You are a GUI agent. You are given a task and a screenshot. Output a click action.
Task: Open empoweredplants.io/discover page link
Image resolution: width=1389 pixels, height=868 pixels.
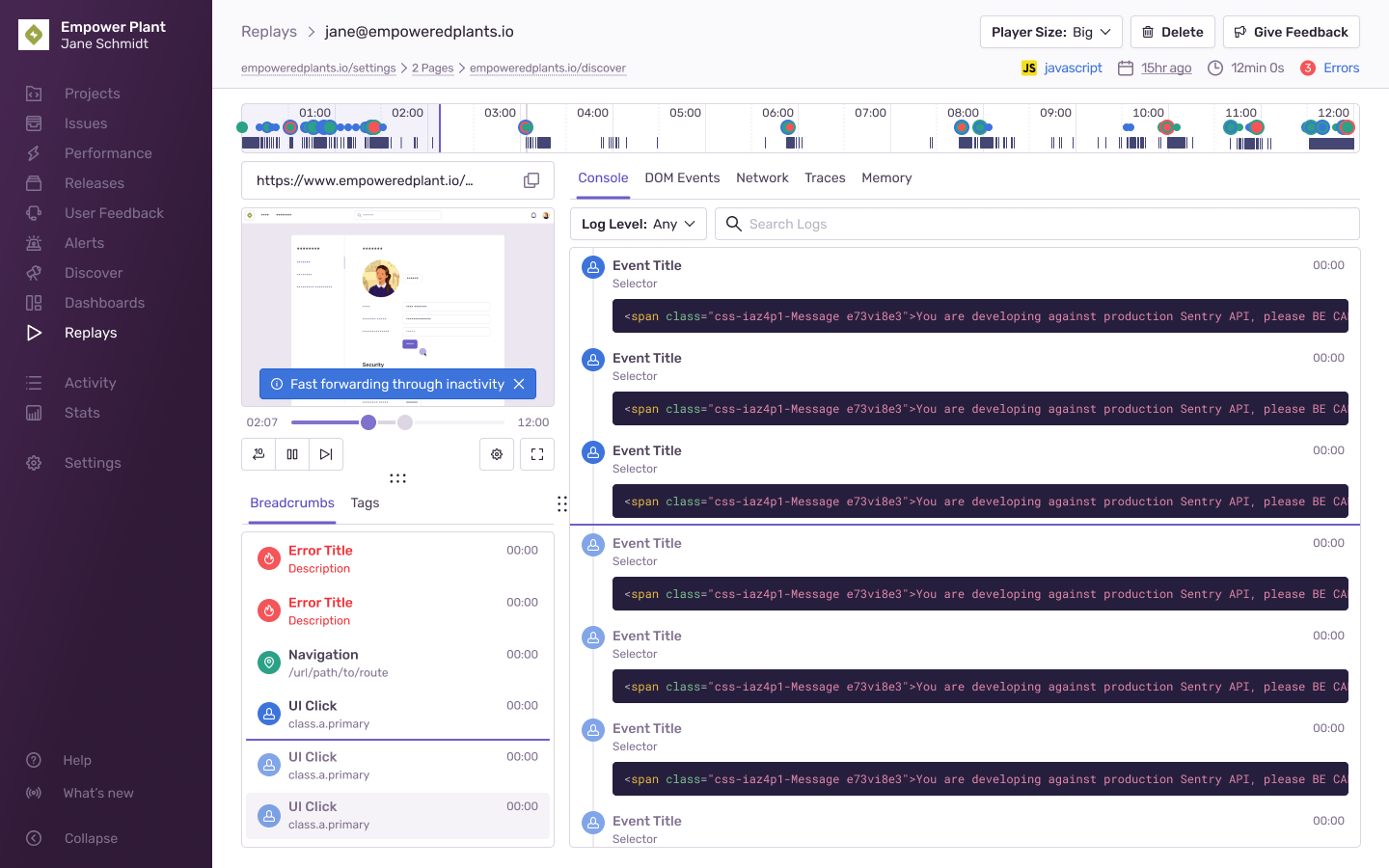548,68
